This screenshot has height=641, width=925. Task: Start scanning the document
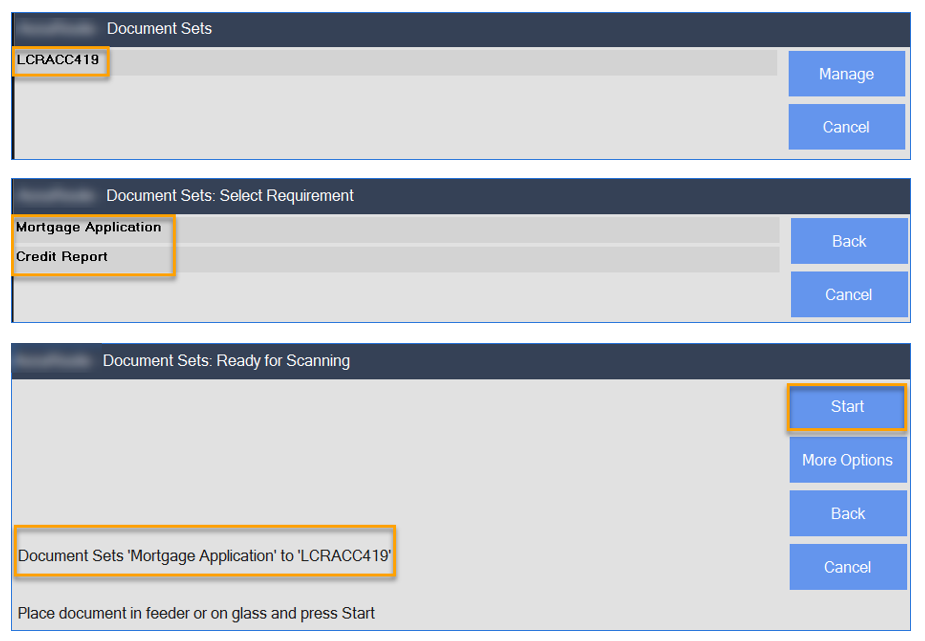click(847, 406)
